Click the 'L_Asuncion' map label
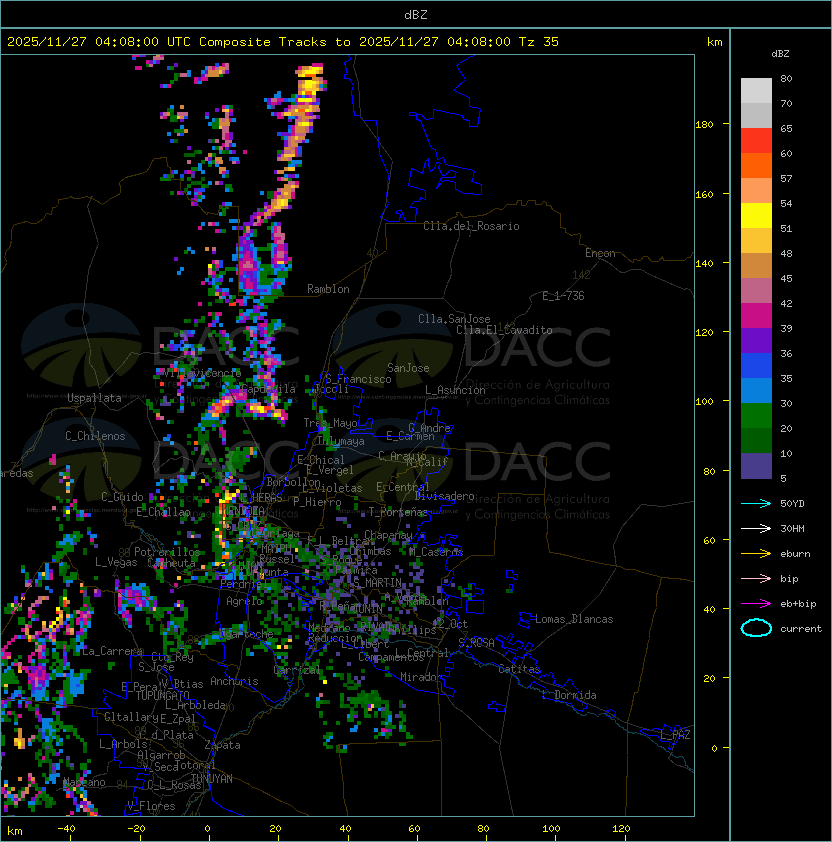This screenshot has width=832, height=842. click(x=455, y=390)
